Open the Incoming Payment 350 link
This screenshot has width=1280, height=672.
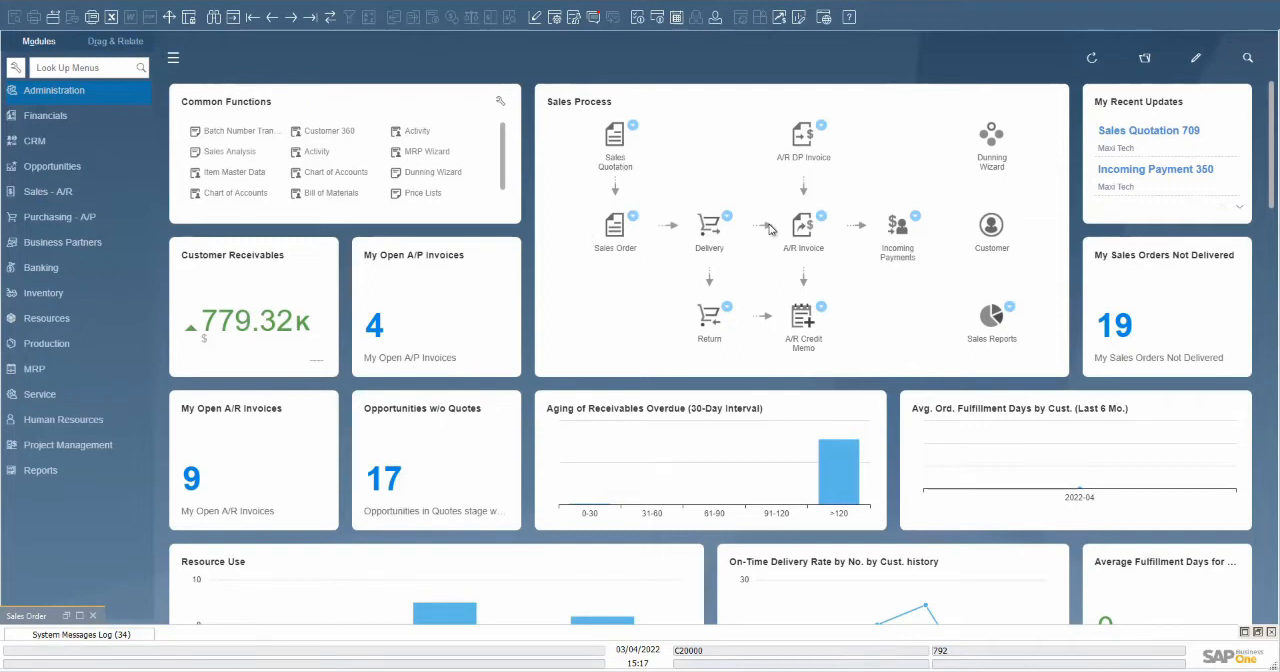[1155, 169]
